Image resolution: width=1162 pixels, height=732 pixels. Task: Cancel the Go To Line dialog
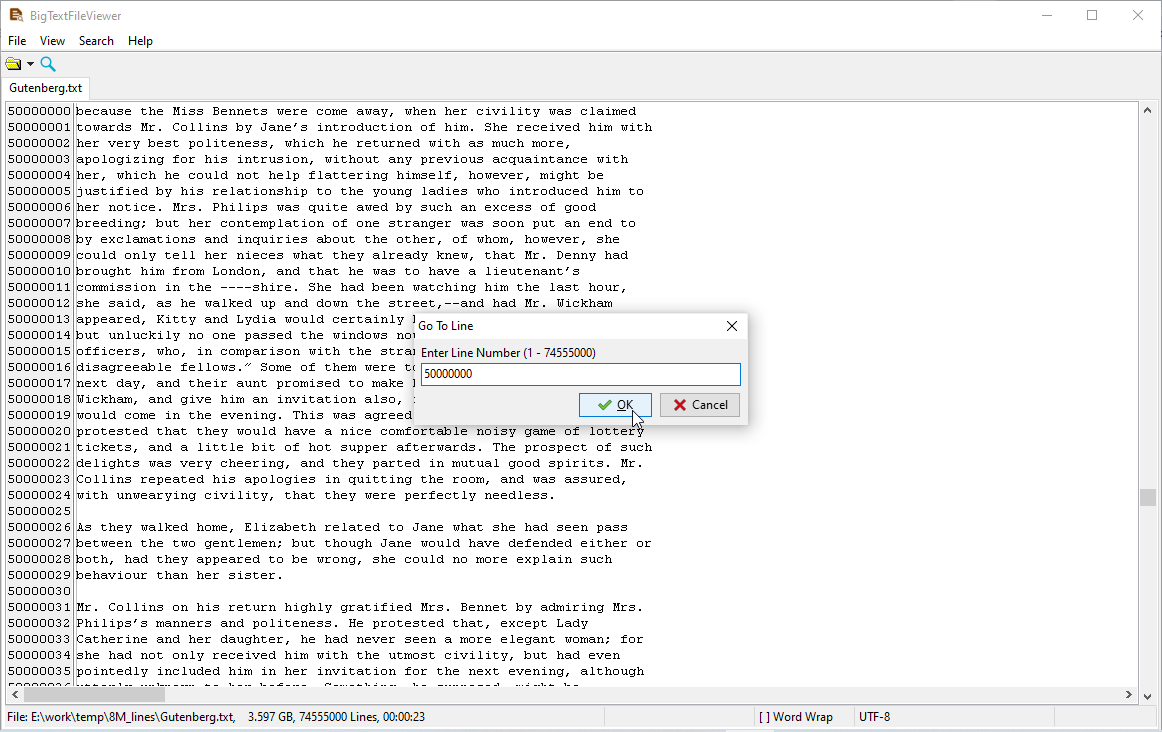click(x=700, y=405)
